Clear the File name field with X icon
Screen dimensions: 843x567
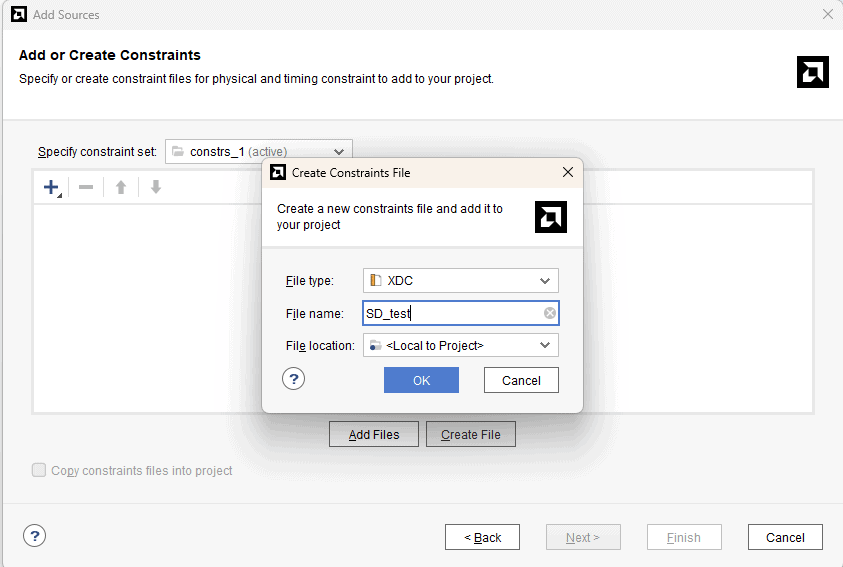549,314
